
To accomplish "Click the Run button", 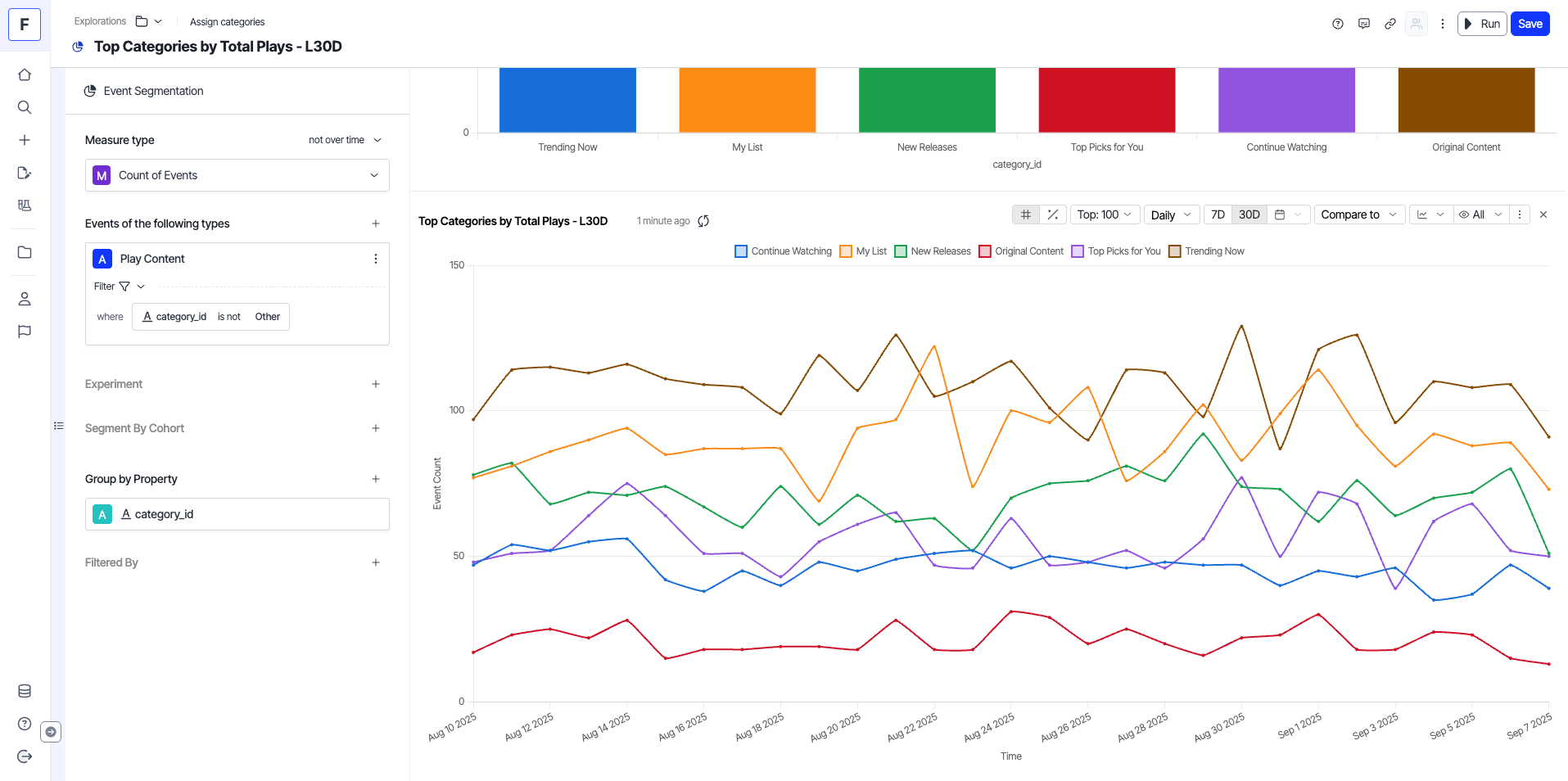I will 1482,24.
